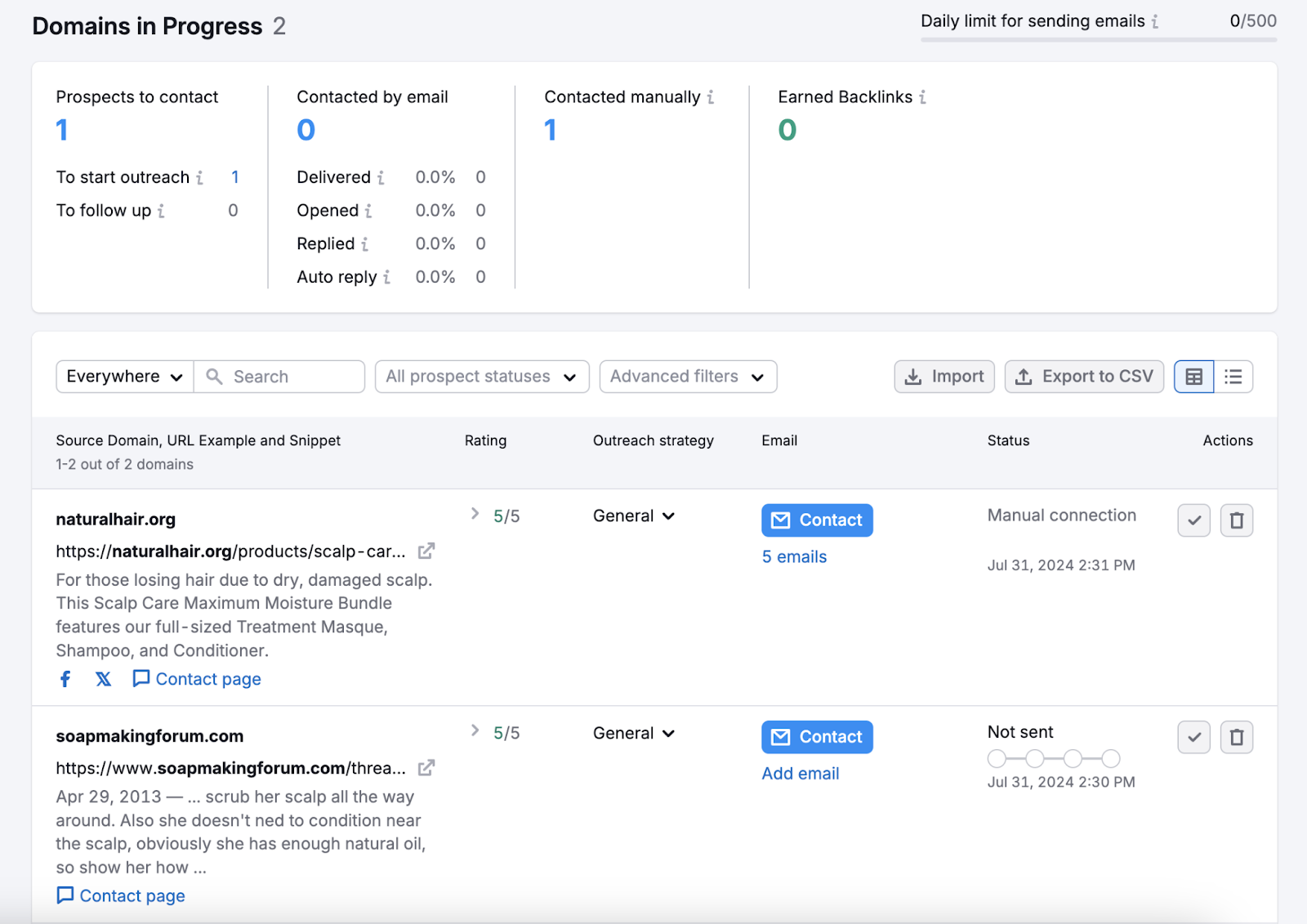The image size is (1307, 924).
Task: Open the All prospect statuses filter
Action: click(x=481, y=377)
